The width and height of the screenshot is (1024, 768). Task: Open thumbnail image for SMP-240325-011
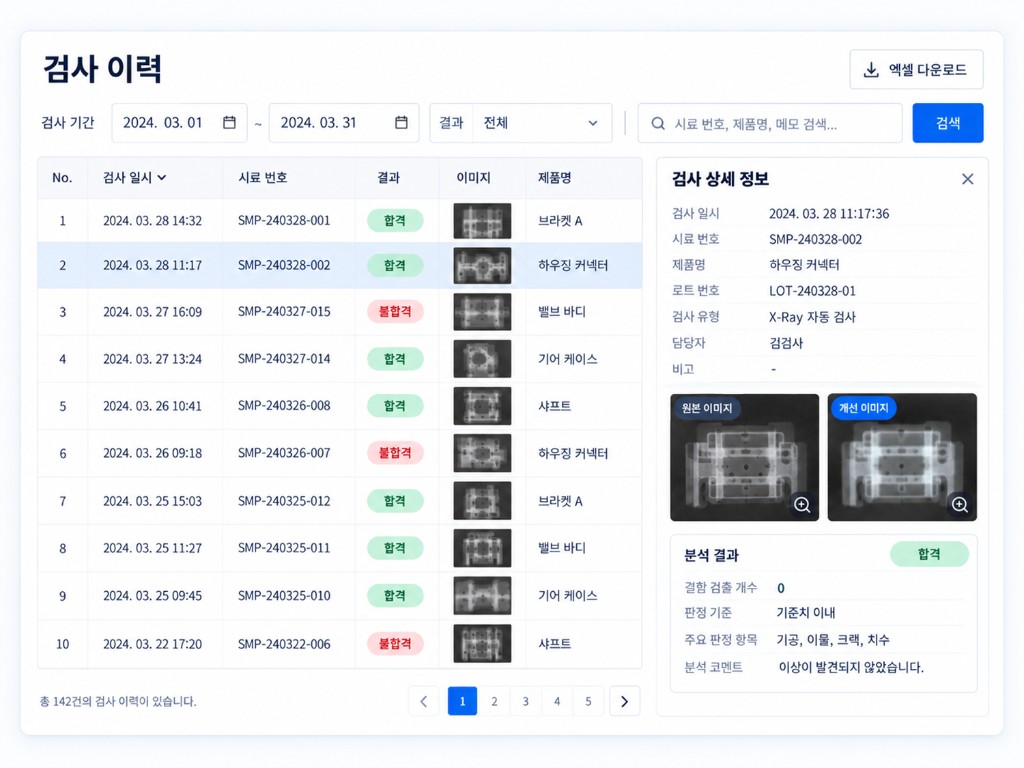pos(483,548)
